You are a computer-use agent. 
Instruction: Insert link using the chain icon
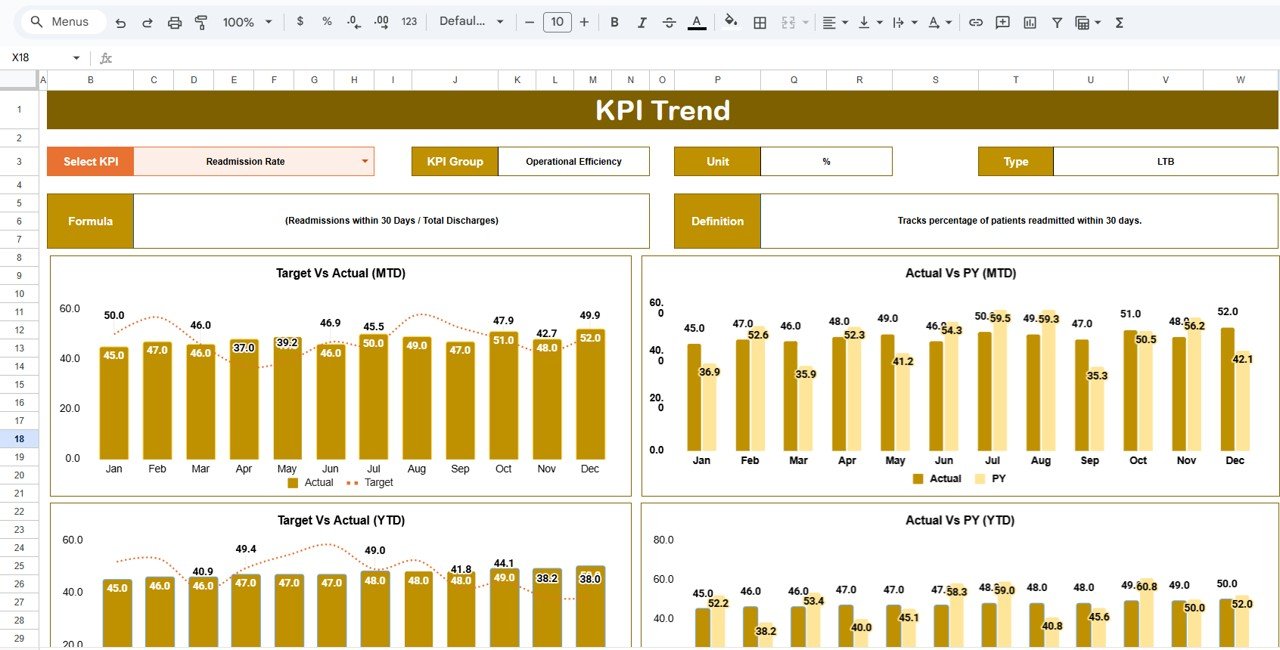pos(976,22)
